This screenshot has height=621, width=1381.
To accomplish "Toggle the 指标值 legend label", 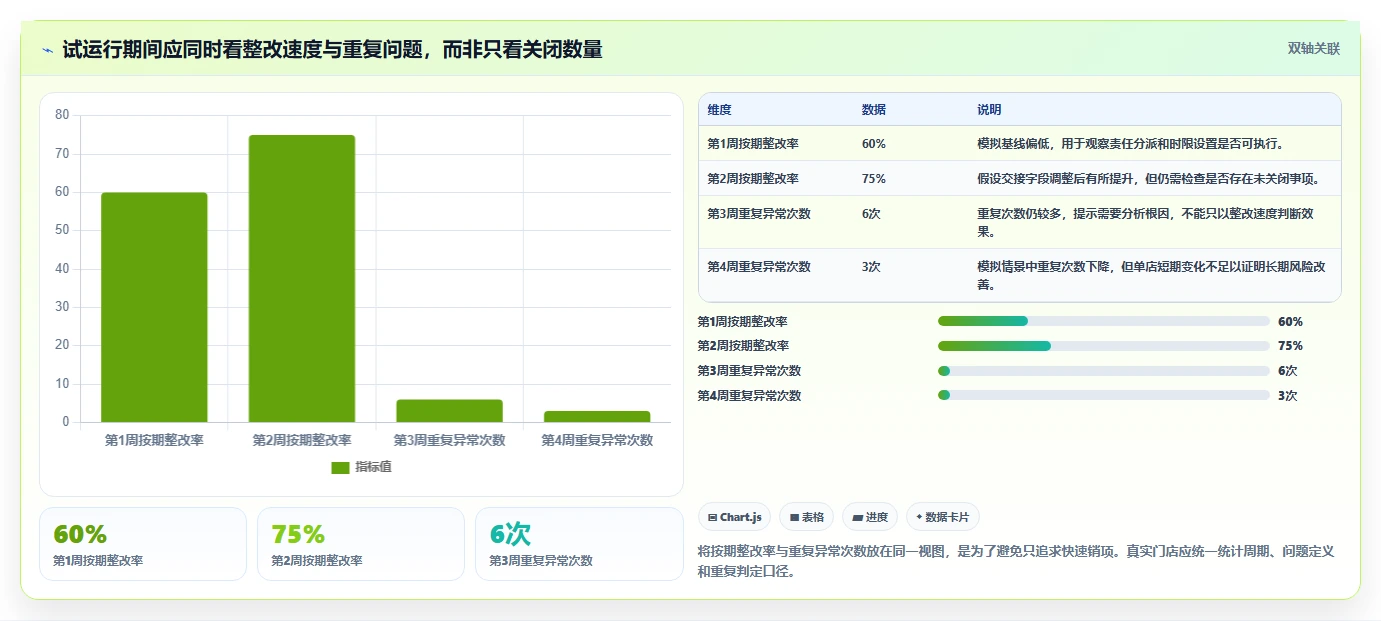I will (373, 467).
